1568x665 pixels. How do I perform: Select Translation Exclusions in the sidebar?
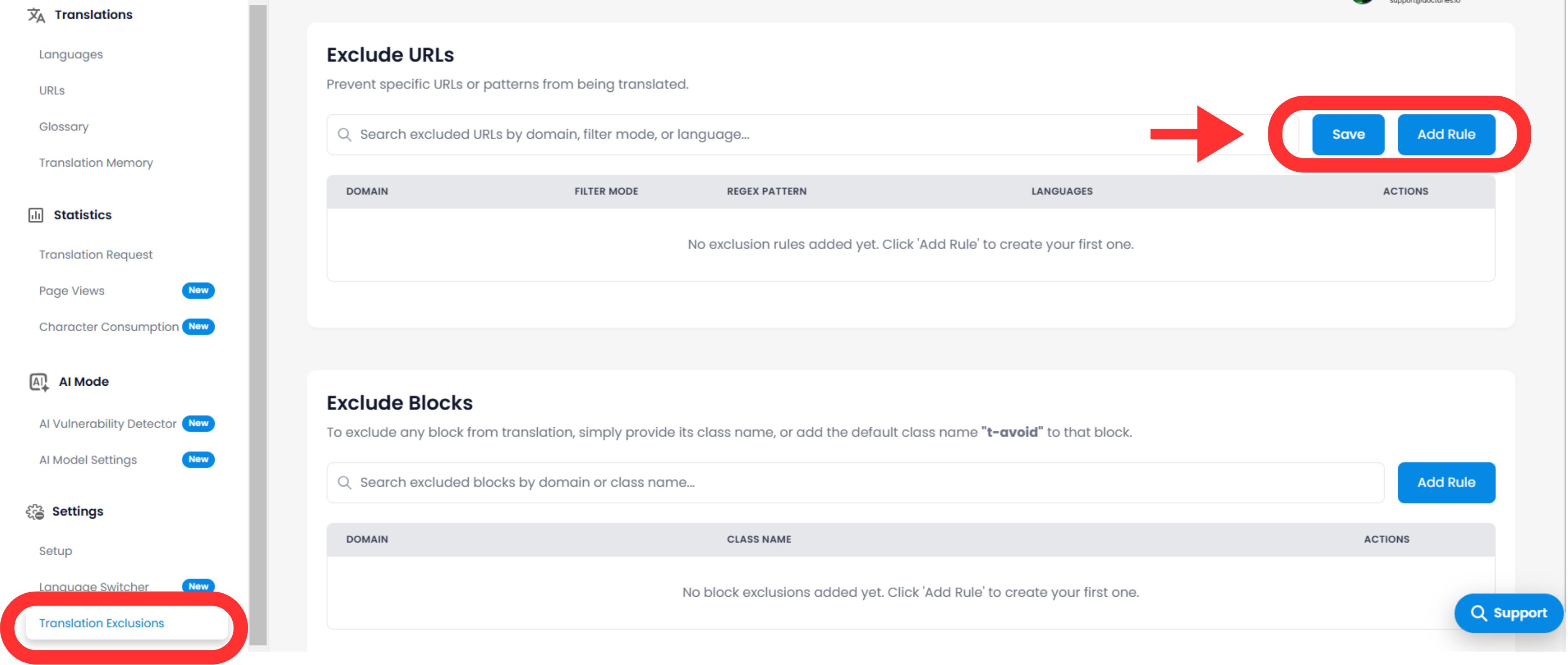point(101,623)
